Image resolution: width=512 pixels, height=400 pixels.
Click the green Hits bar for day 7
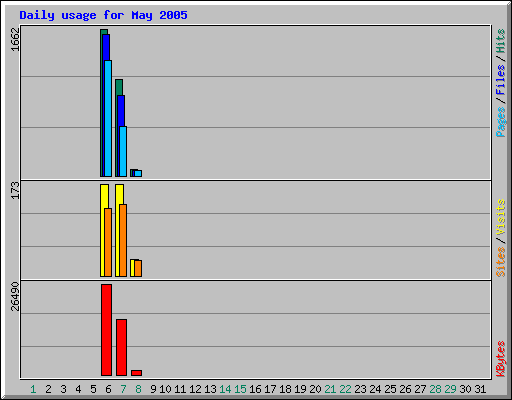[x=117, y=128]
